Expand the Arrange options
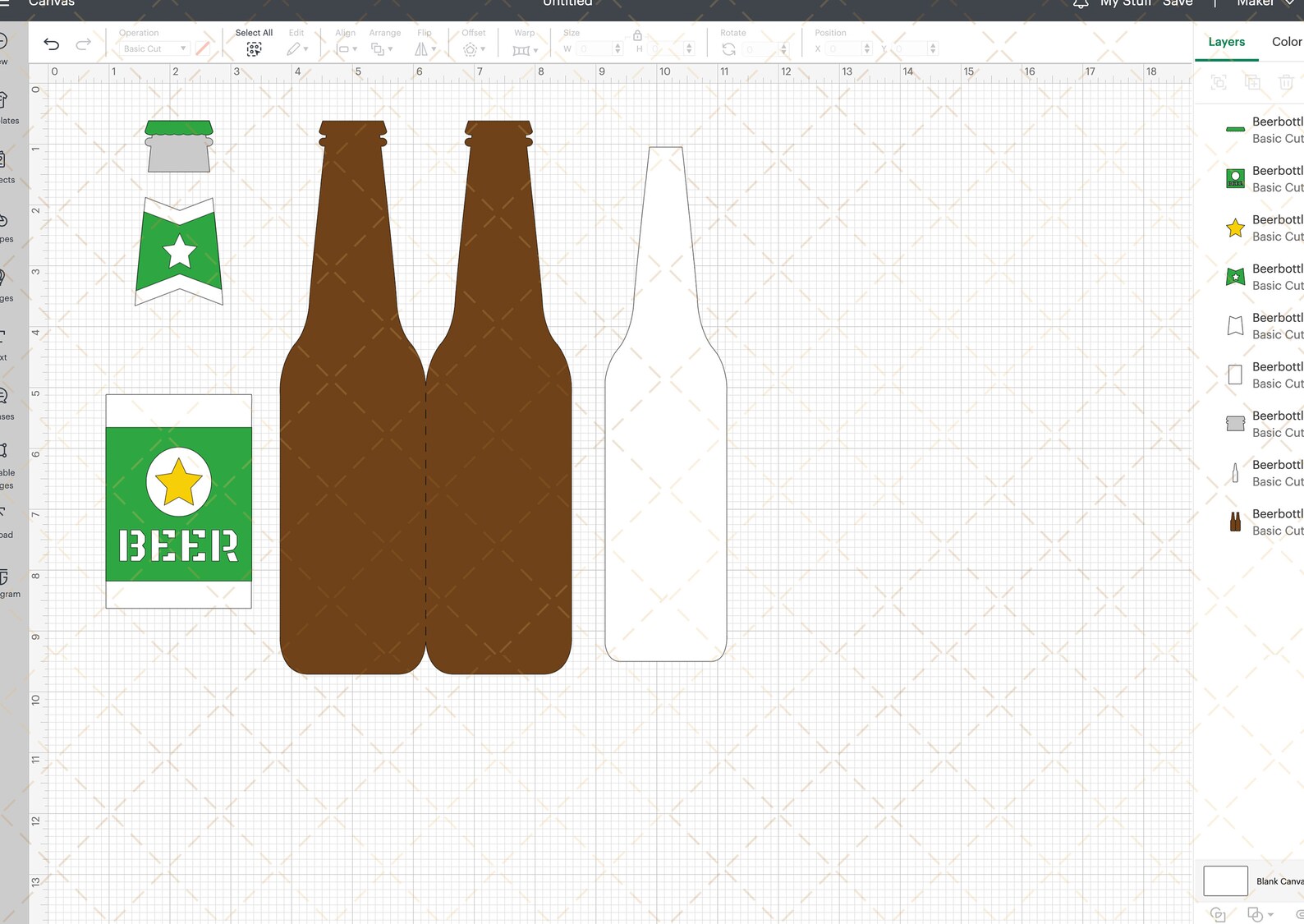 pyautogui.click(x=382, y=49)
